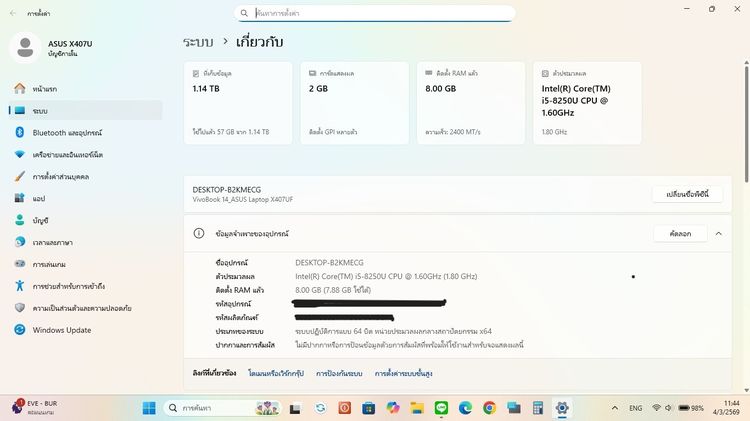
Task: Click the search magnifier icon in Settings
Action: (x=244, y=13)
